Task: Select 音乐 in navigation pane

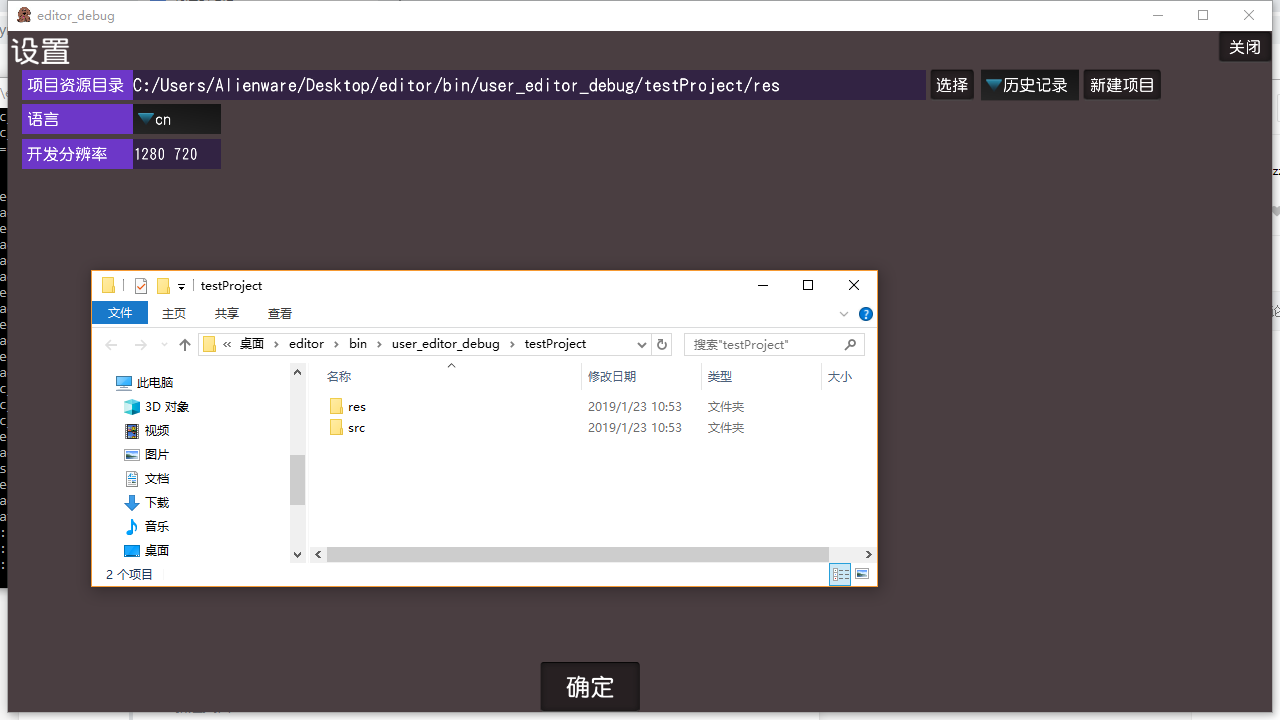Action: (146, 526)
